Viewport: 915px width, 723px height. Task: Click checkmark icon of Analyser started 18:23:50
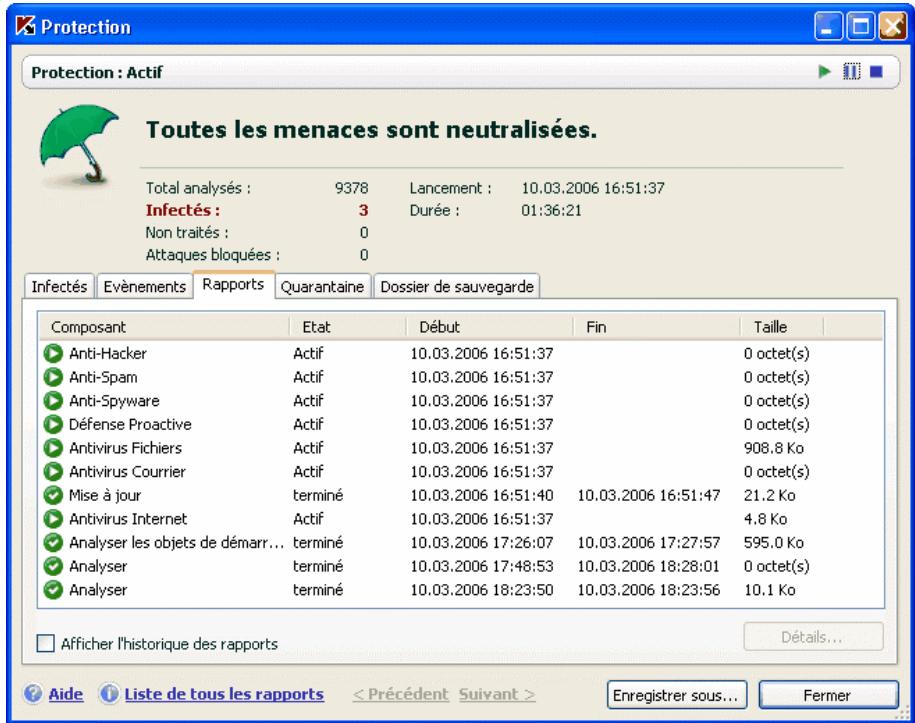tap(53, 590)
